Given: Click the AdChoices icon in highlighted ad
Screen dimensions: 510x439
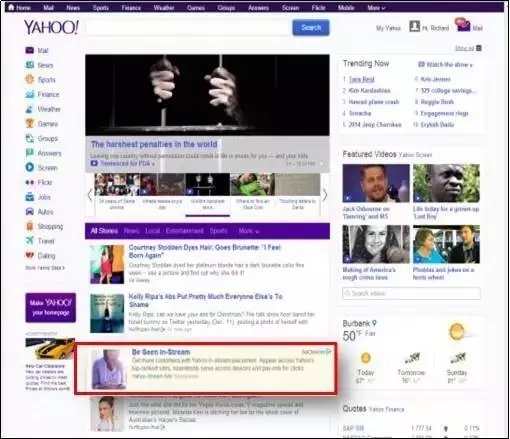Looking at the screenshot, I should [329, 352].
